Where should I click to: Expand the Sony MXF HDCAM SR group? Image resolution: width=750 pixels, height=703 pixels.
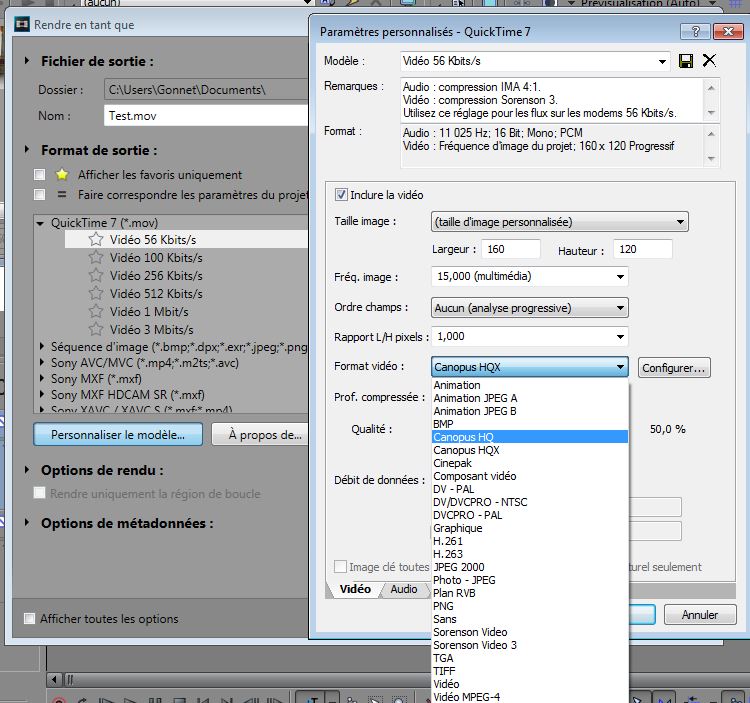pos(42,395)
